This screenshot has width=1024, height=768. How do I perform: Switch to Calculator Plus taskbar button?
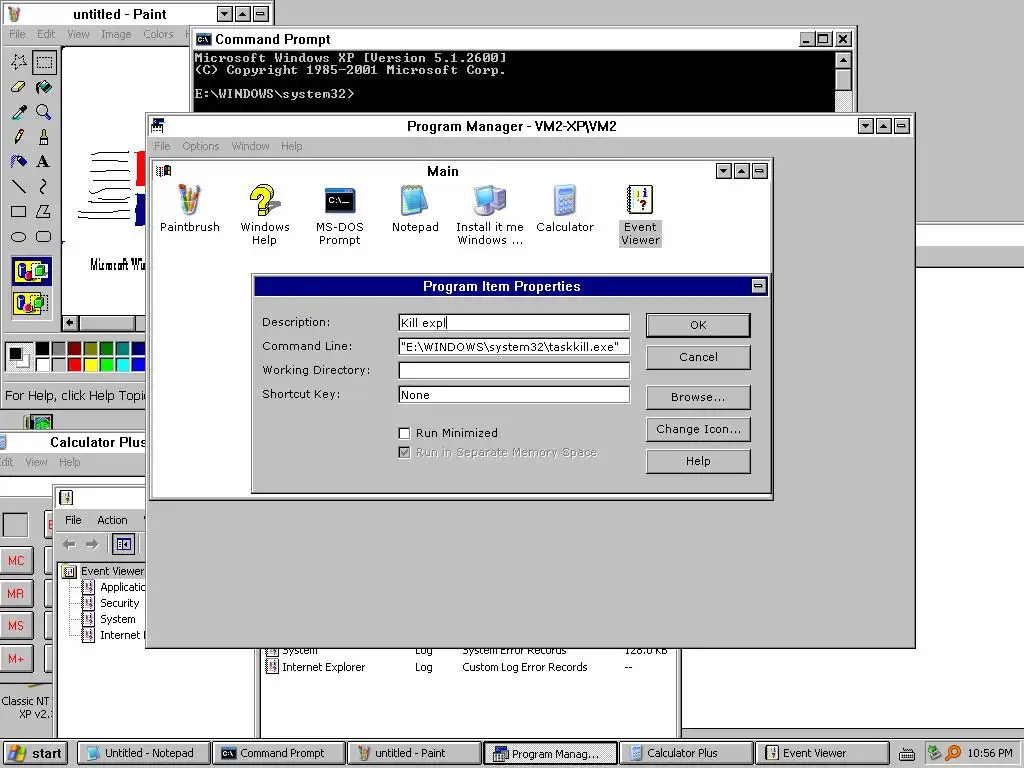pyautogui.click(x=684, y=753)
